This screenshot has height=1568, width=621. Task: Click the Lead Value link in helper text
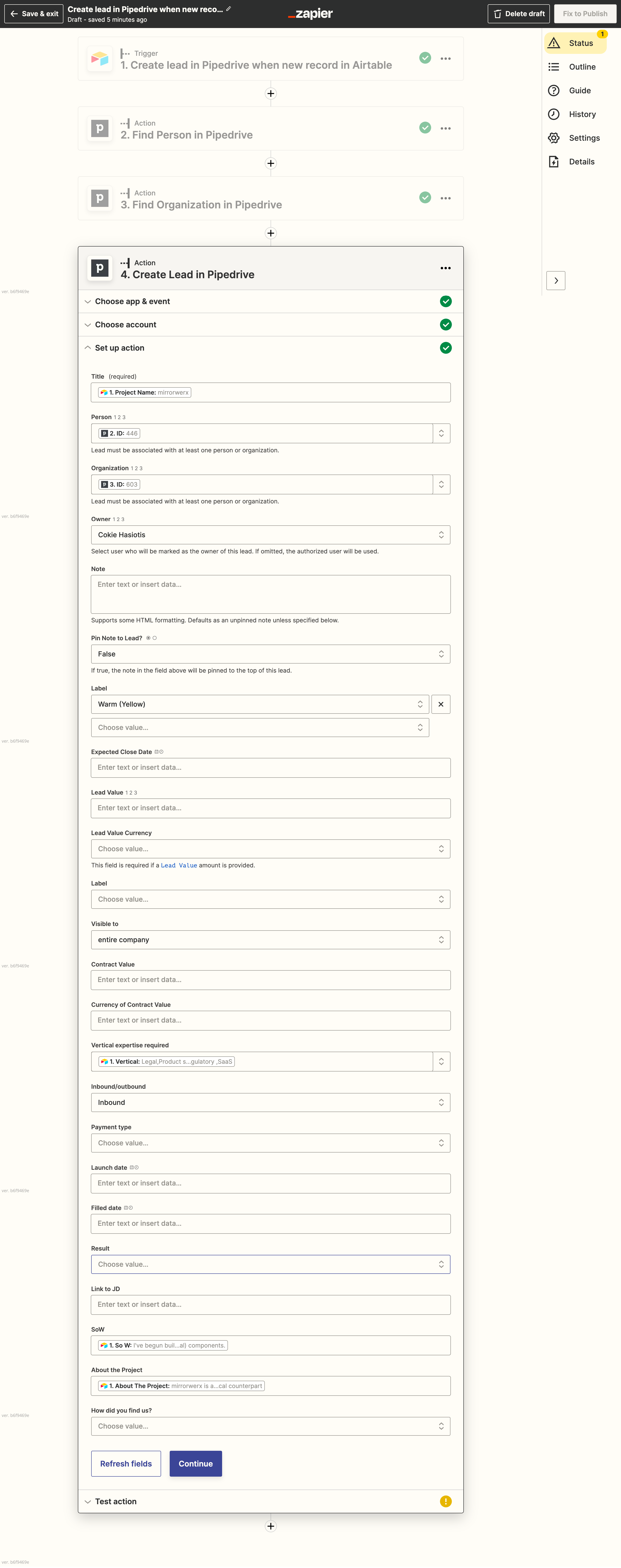pyautogui.click(x=179, y=865)
